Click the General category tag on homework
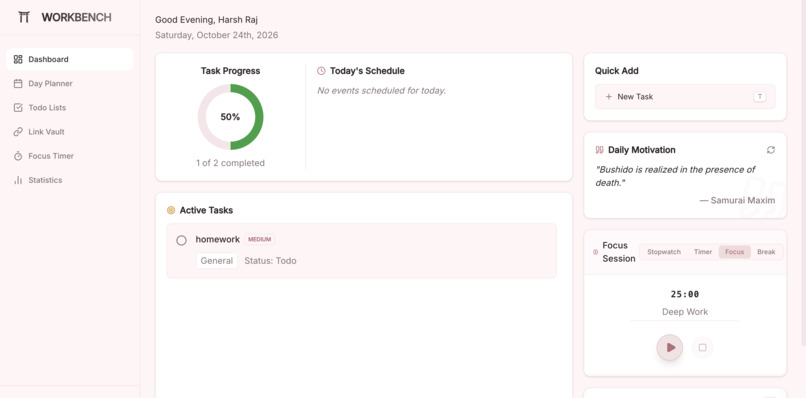806x398 pixels. 216,261
